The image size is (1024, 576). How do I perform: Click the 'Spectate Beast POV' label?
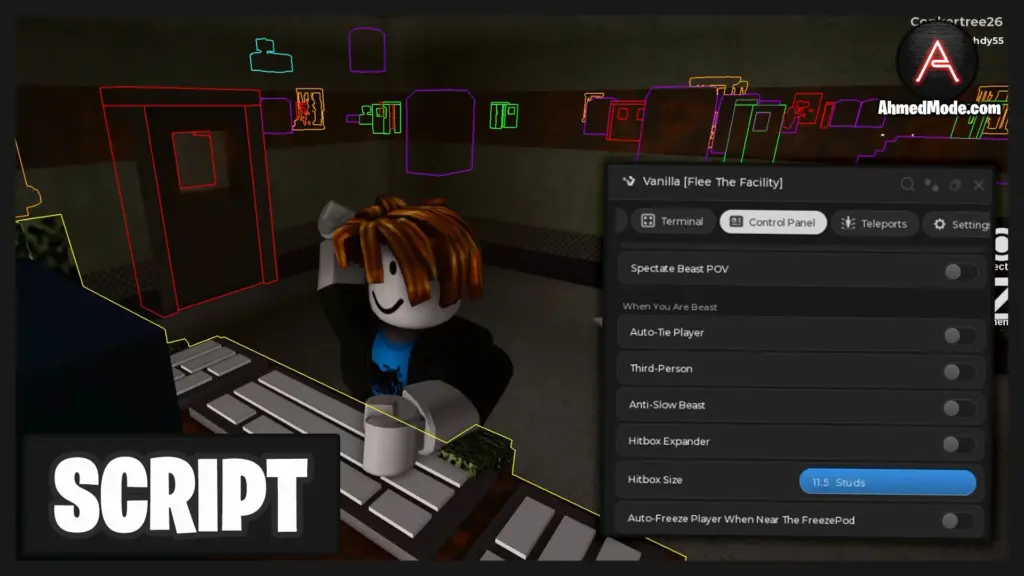[x=679, y=268]
